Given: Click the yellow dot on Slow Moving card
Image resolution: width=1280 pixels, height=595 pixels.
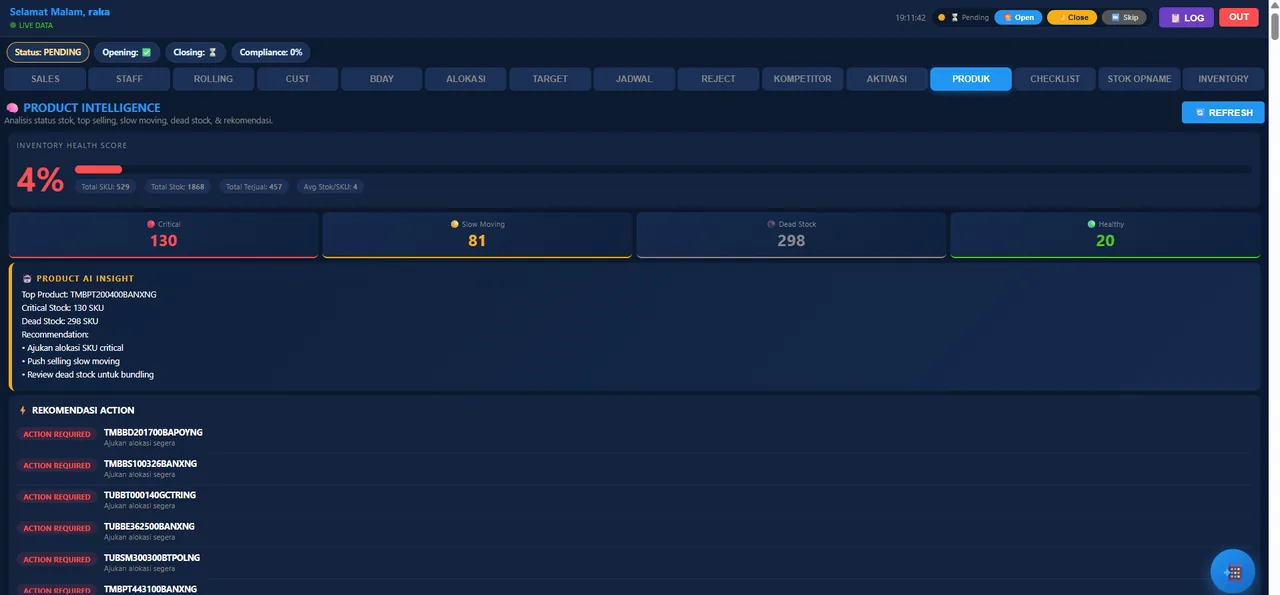Looking at the screenshot, I should point(455,224).
